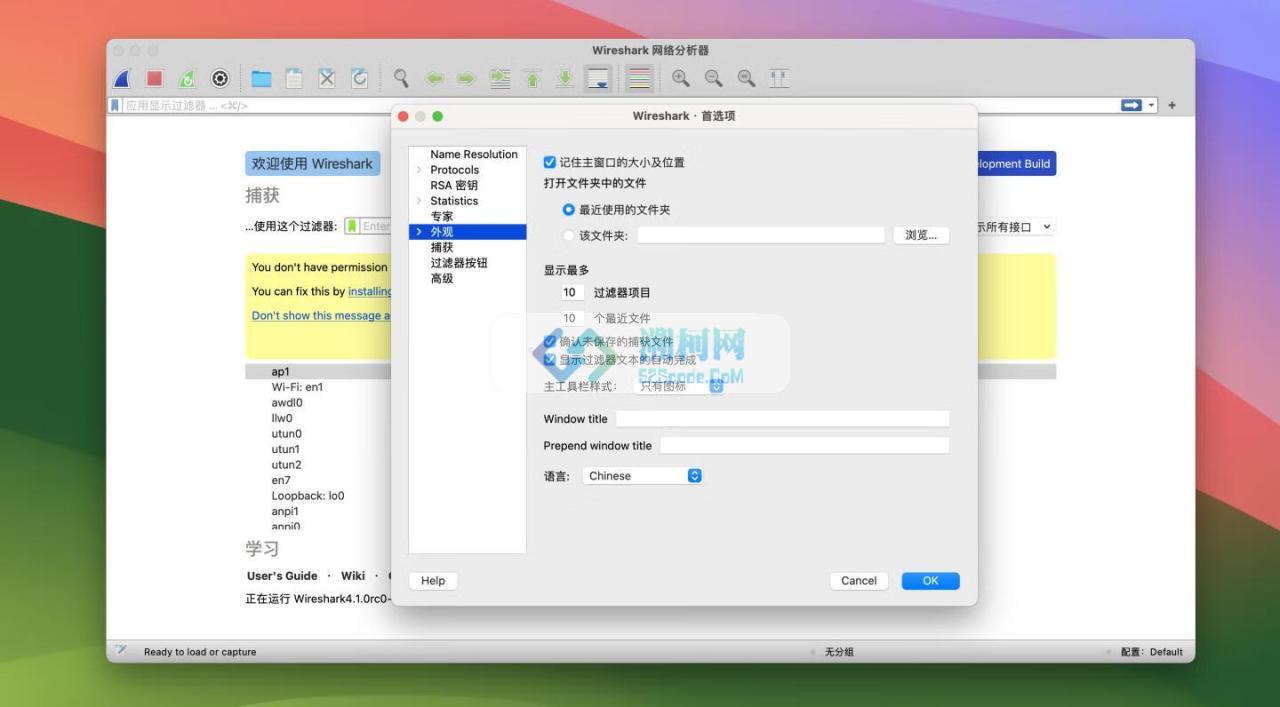
Task: Add filter button with plus icon
Action: click(x=1172, y=105)
